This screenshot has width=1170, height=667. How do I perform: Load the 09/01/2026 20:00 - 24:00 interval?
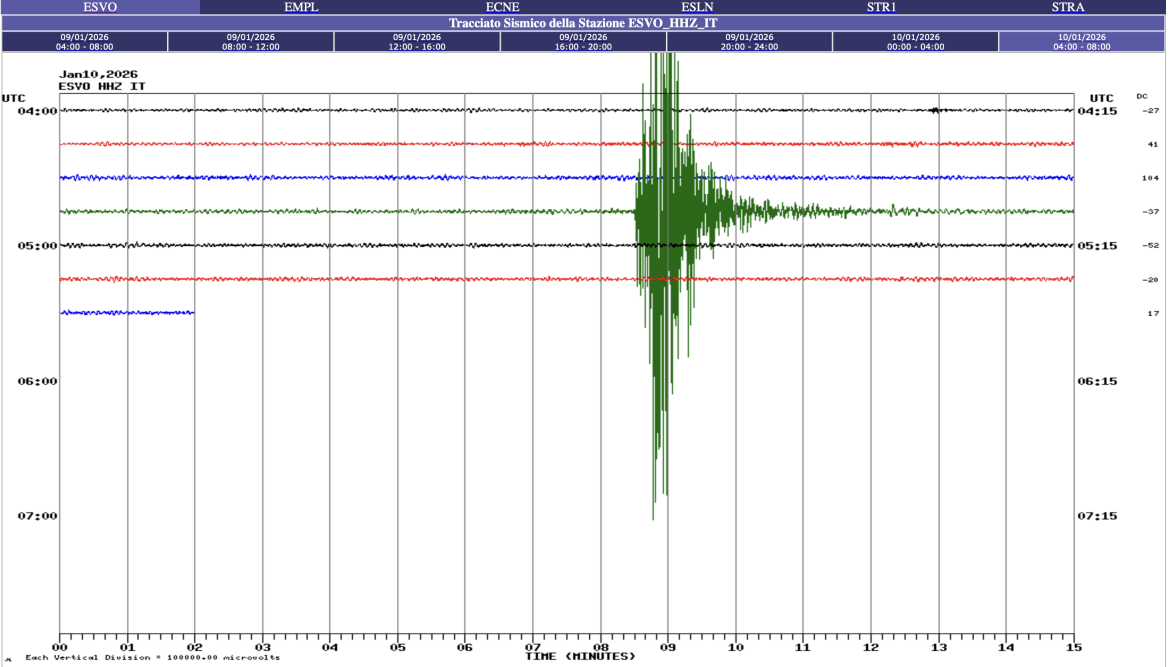749,41
